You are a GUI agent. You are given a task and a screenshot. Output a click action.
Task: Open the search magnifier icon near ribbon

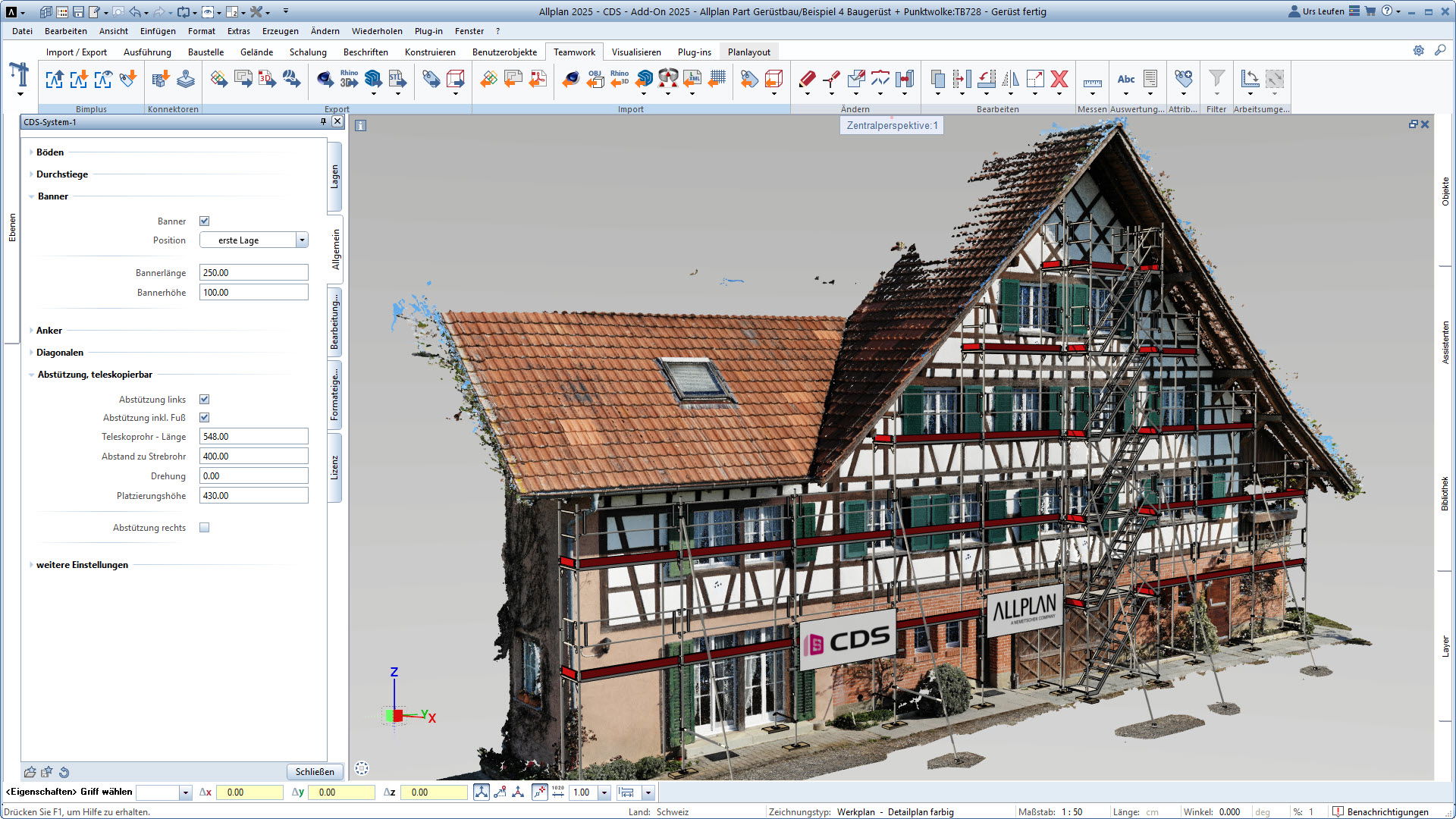click(x=1440, y=50)
